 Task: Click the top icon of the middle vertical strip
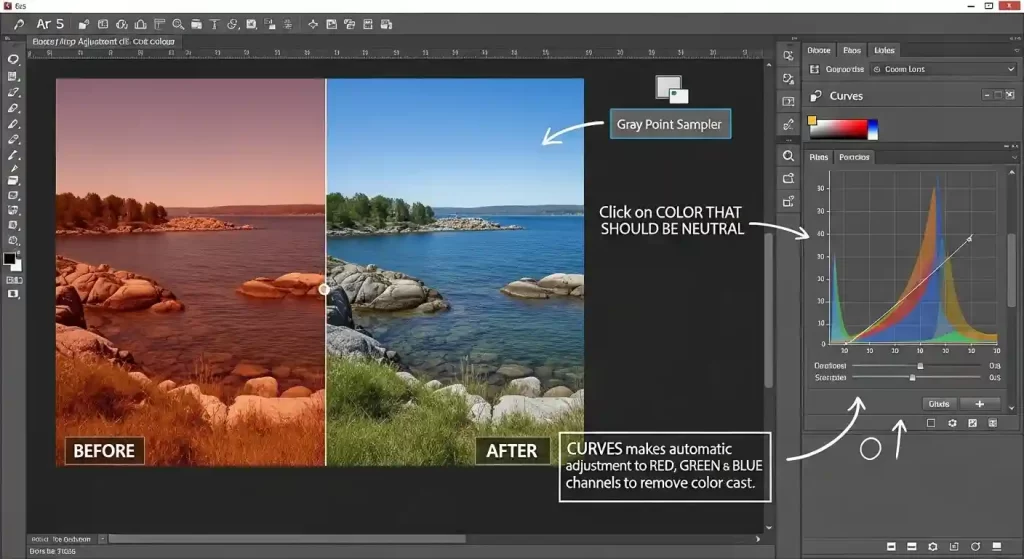click(788, 56)
